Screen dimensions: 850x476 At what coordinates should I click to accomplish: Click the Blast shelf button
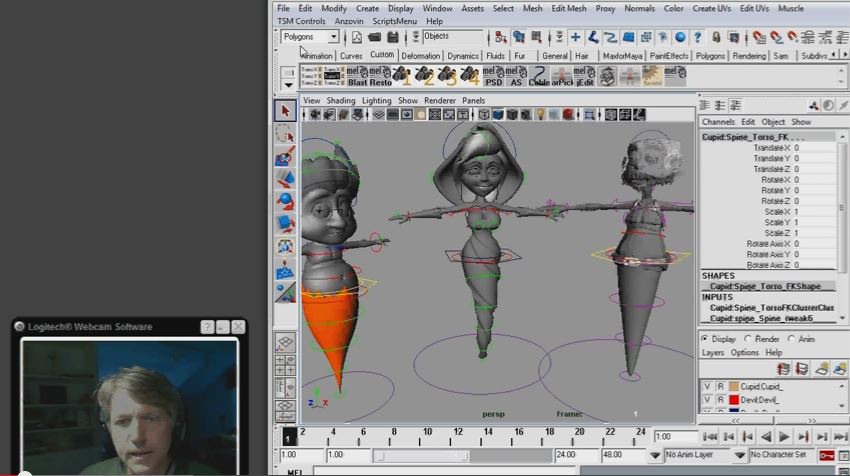point(357,77)
